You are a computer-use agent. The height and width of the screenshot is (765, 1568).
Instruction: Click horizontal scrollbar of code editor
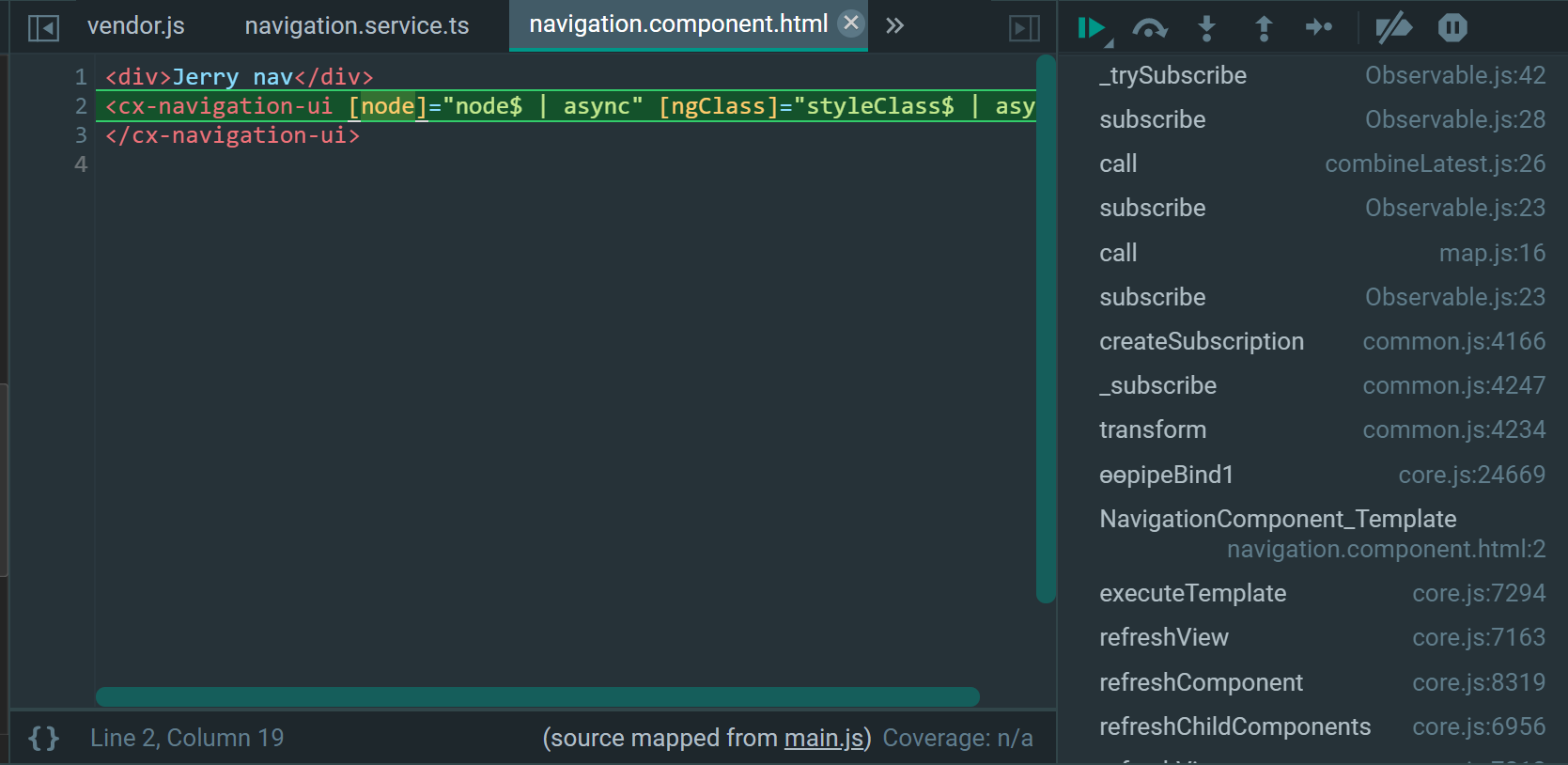537,696
